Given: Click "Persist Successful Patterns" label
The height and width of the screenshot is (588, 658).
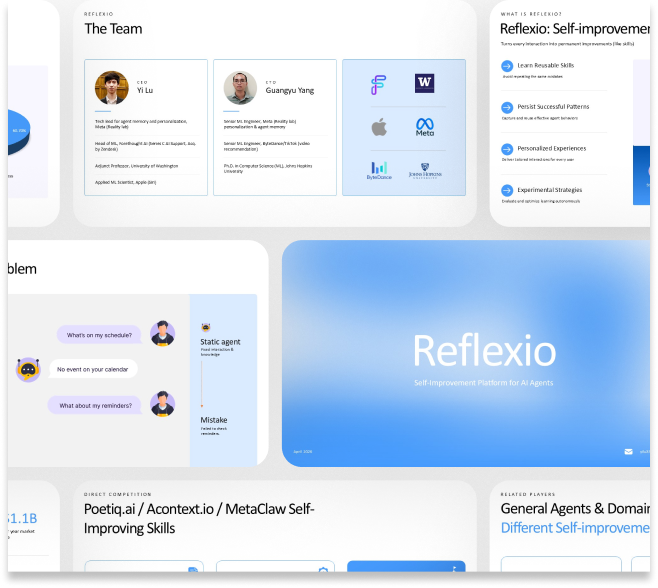Looking at the screenshot, I should [x=553, y=107].
